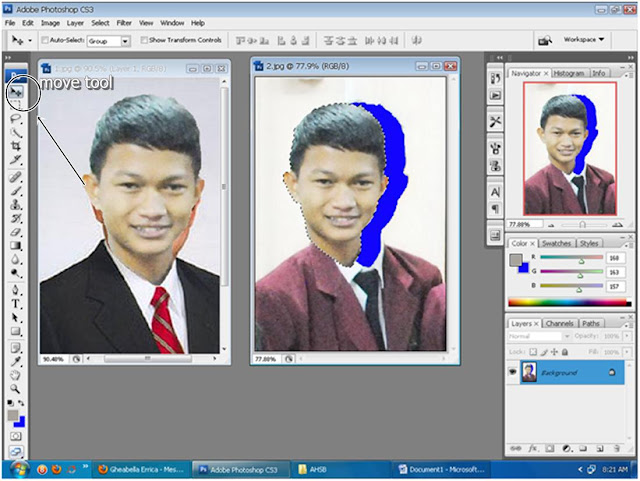The width and height of the screenshot is (640, 481).
Task: Enable the Auto-Select checkbox
Action: click(x=45, y=40)
